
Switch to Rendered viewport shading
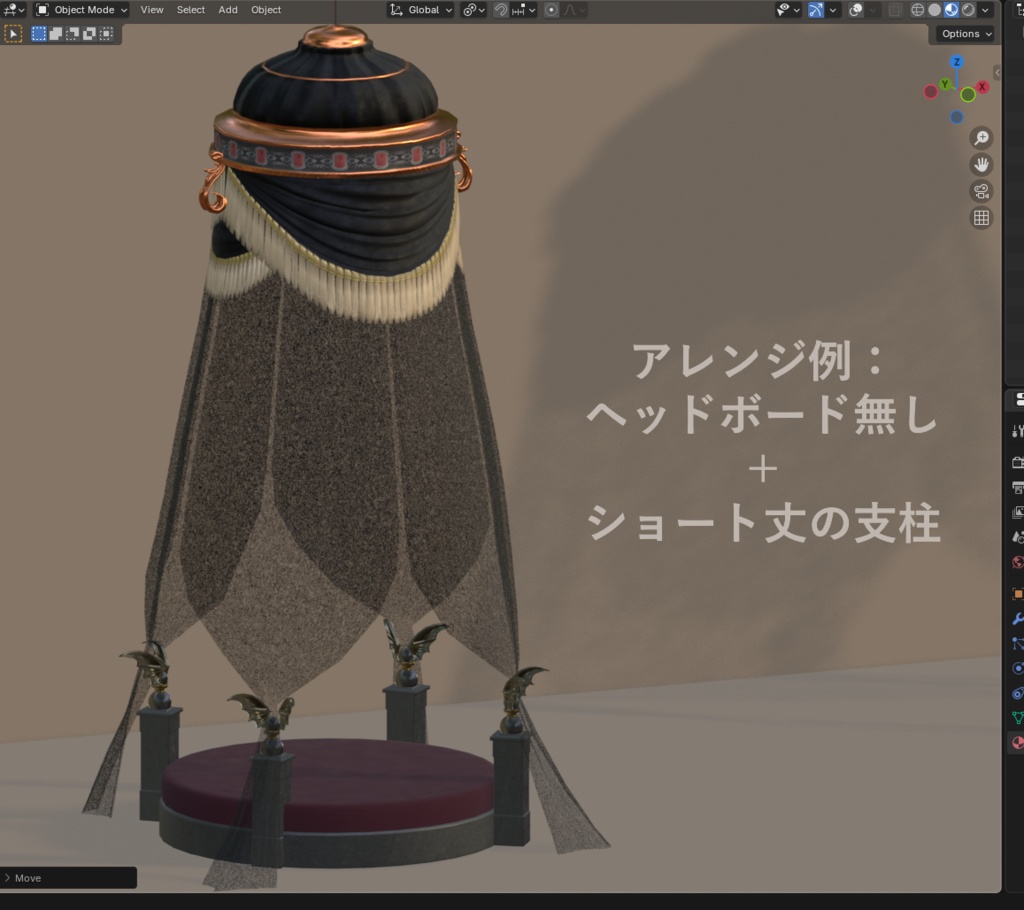[968, 10]
